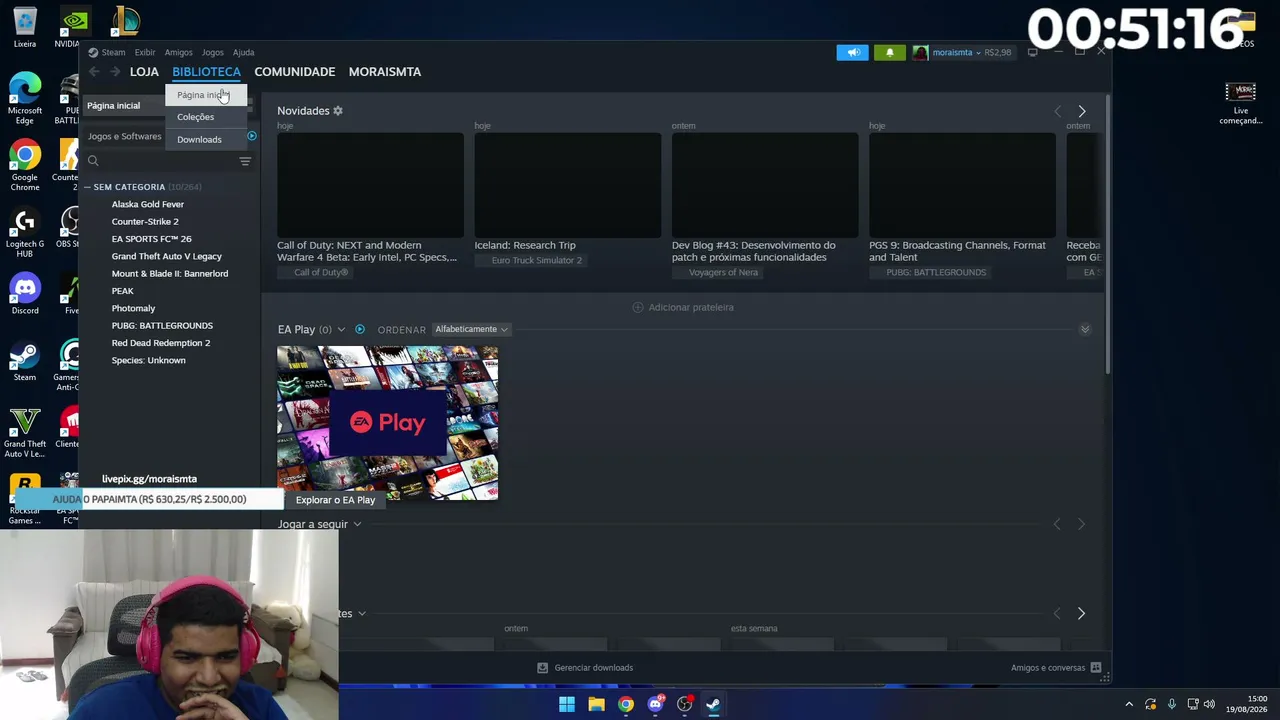Select Counter-Strike 2 in the game list

tap(145, 222)
